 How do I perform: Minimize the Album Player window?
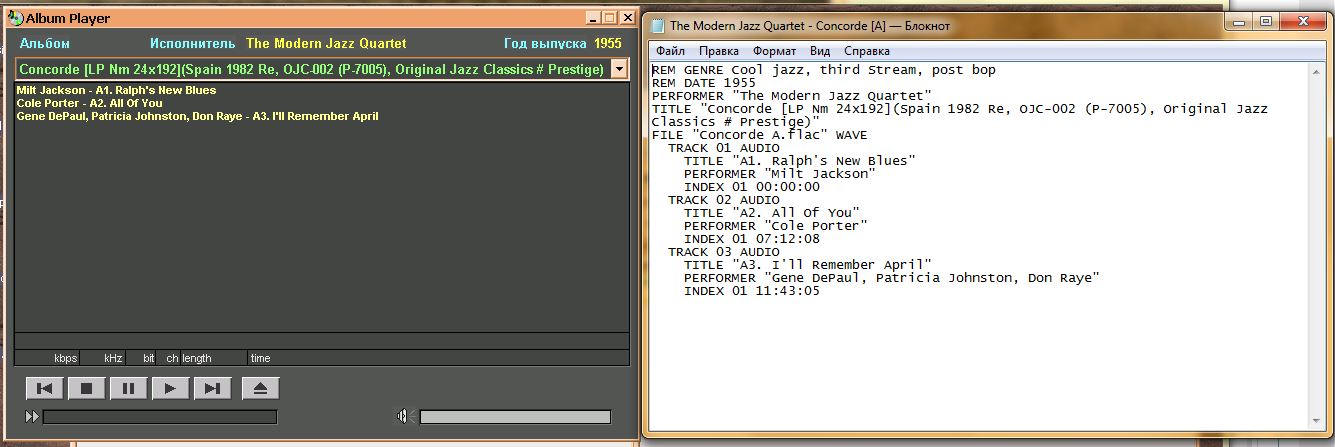tap(592, 18)
